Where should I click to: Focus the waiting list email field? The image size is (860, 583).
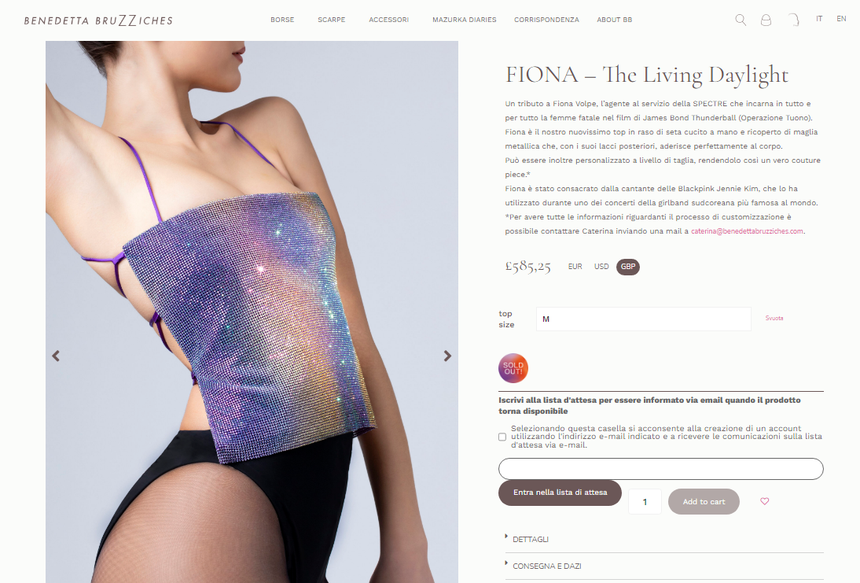[661, 469]
